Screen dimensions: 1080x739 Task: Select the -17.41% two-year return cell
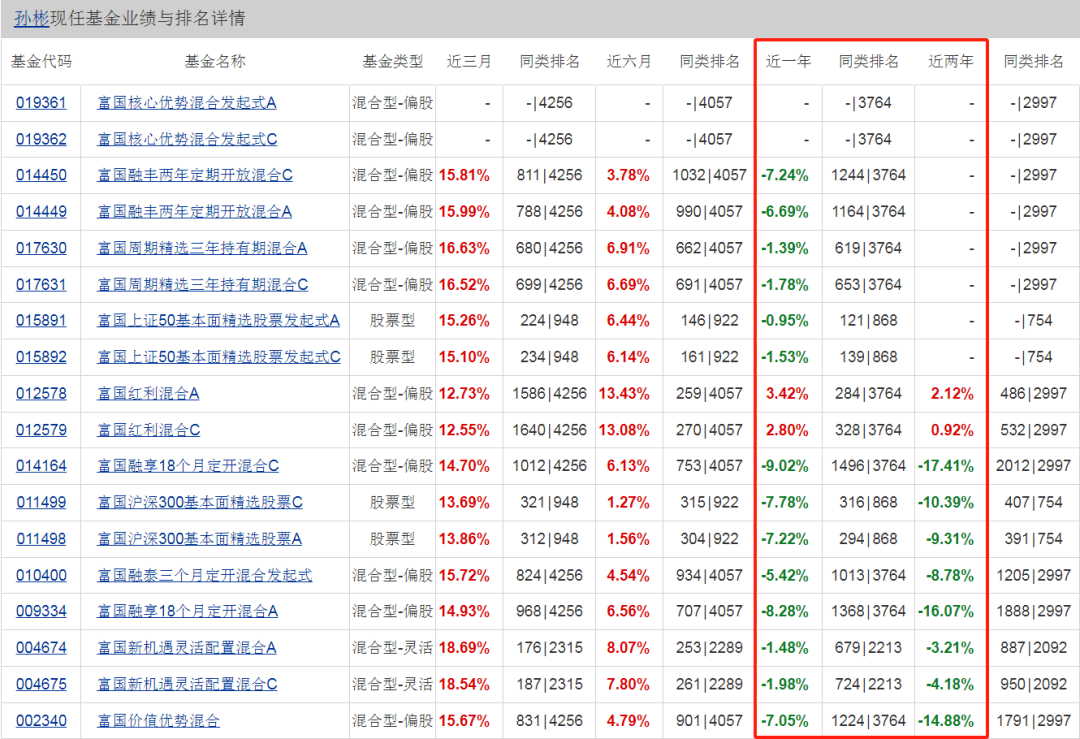pos(946,466)
